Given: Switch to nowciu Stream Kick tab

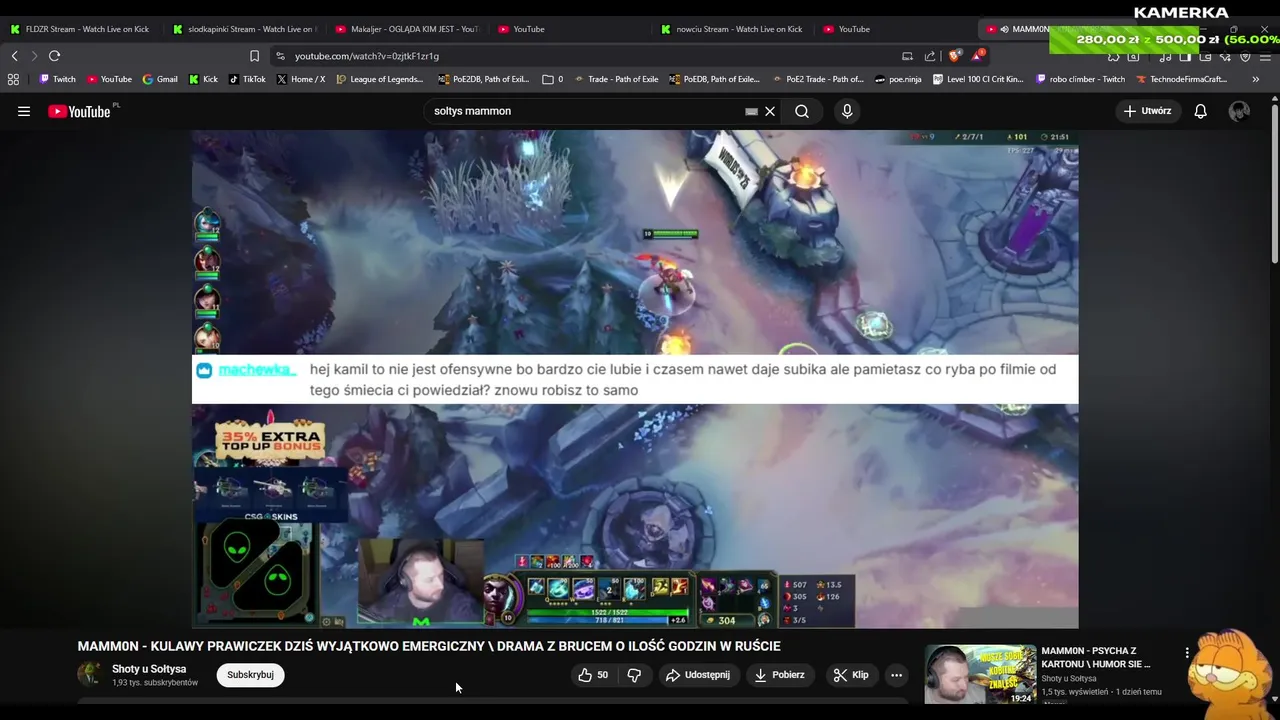Looking at the screenshot, I should [x=731, y=29].
